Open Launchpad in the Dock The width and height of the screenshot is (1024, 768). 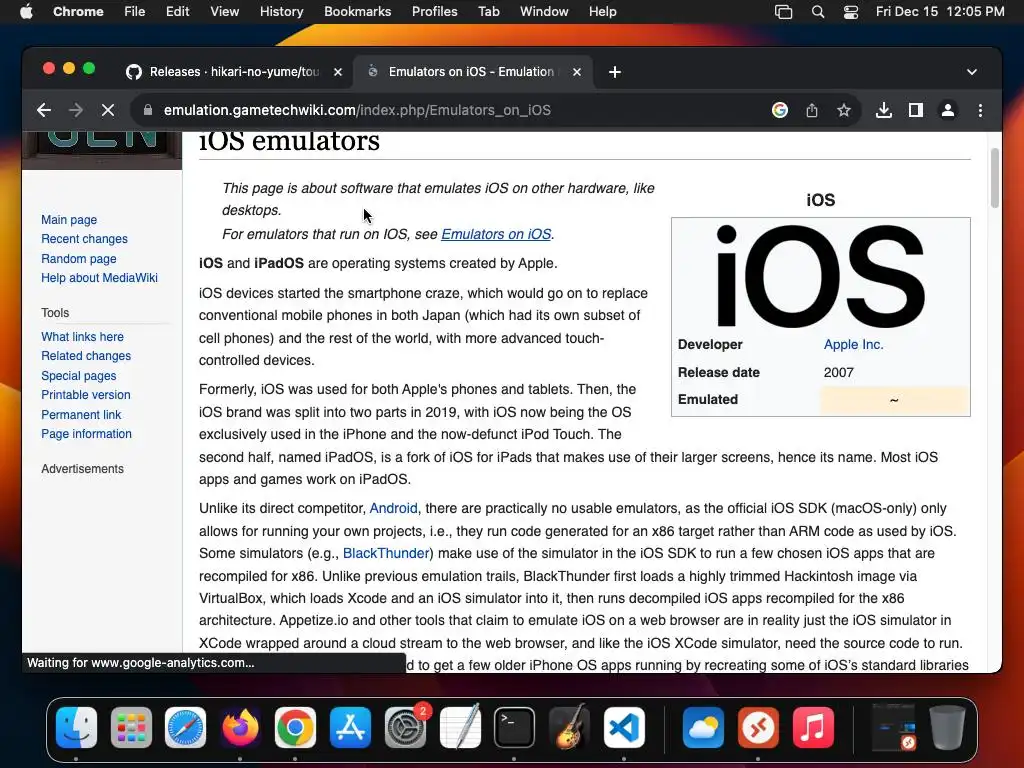coord(131,727)
